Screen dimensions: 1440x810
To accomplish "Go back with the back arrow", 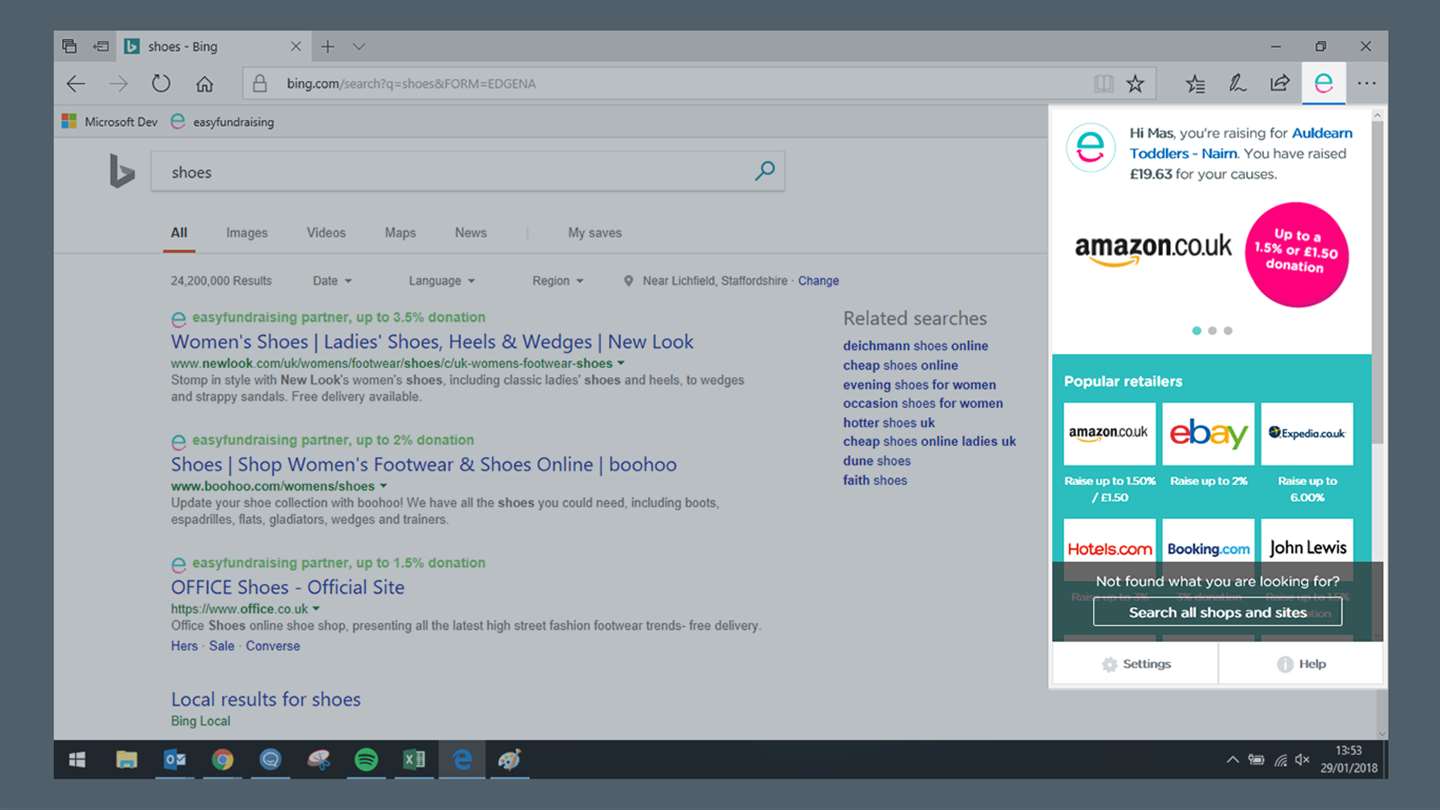I will click(76, 84).
